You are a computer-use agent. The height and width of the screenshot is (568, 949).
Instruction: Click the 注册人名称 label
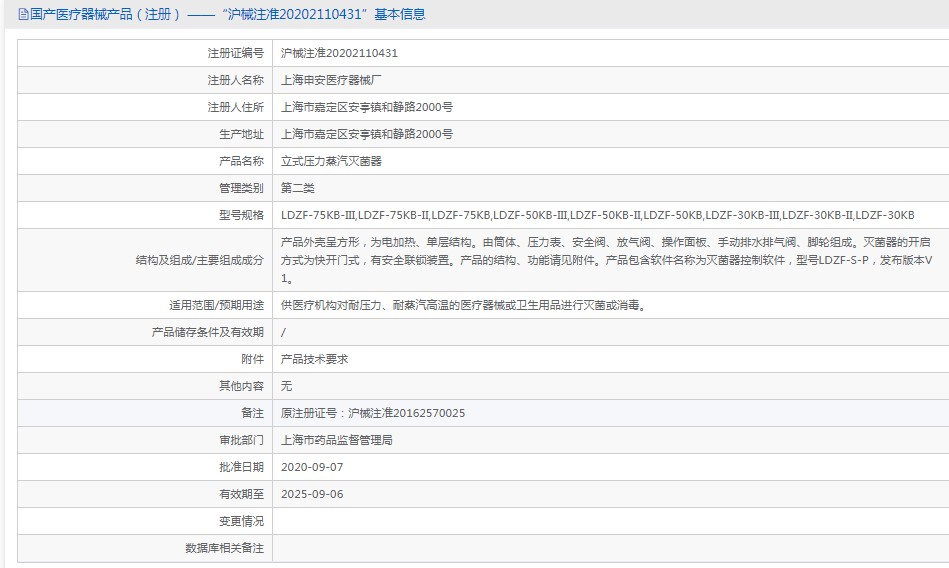[236, 80]
